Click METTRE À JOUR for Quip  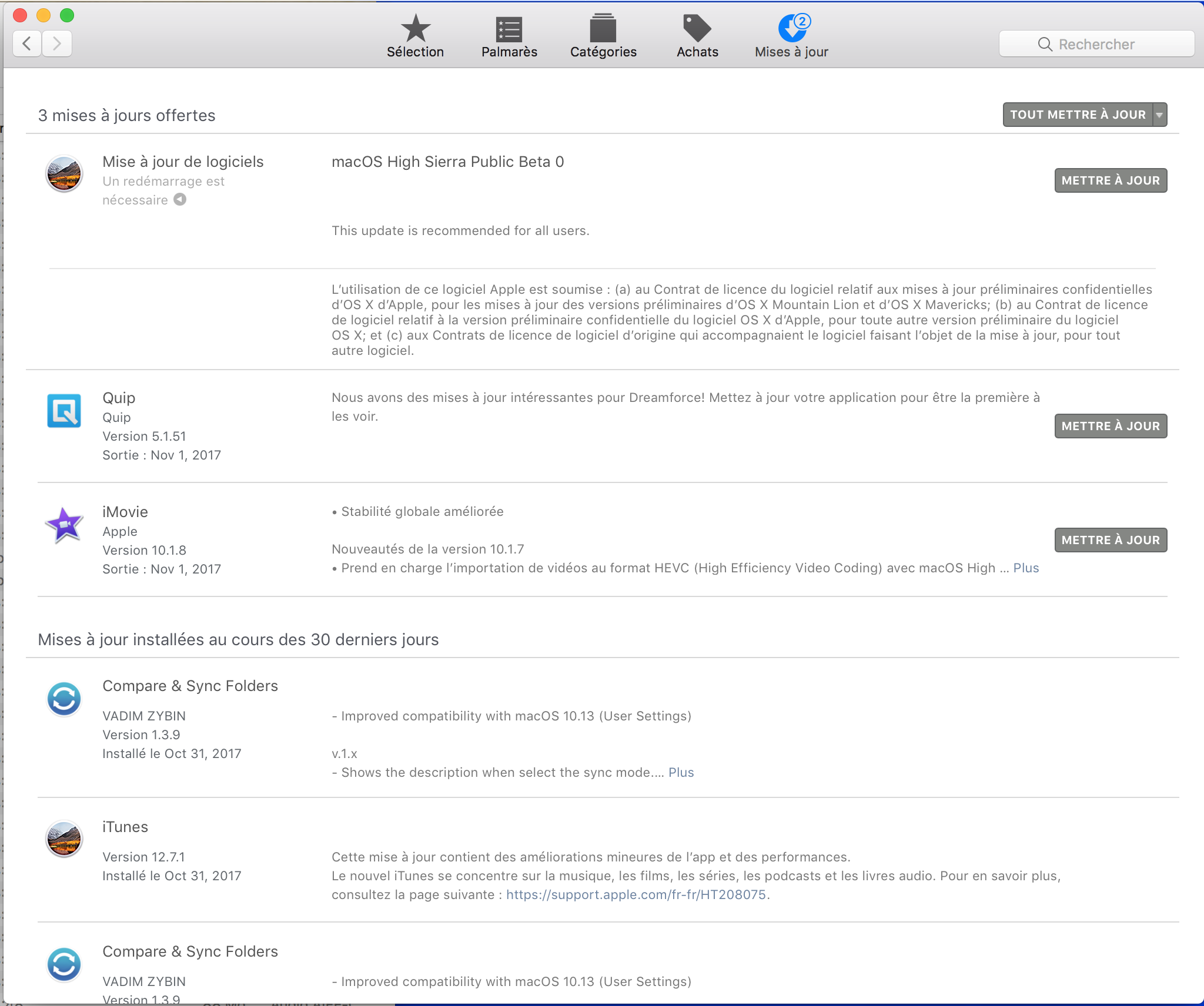pyautogui.click(x=1111, y=426)
